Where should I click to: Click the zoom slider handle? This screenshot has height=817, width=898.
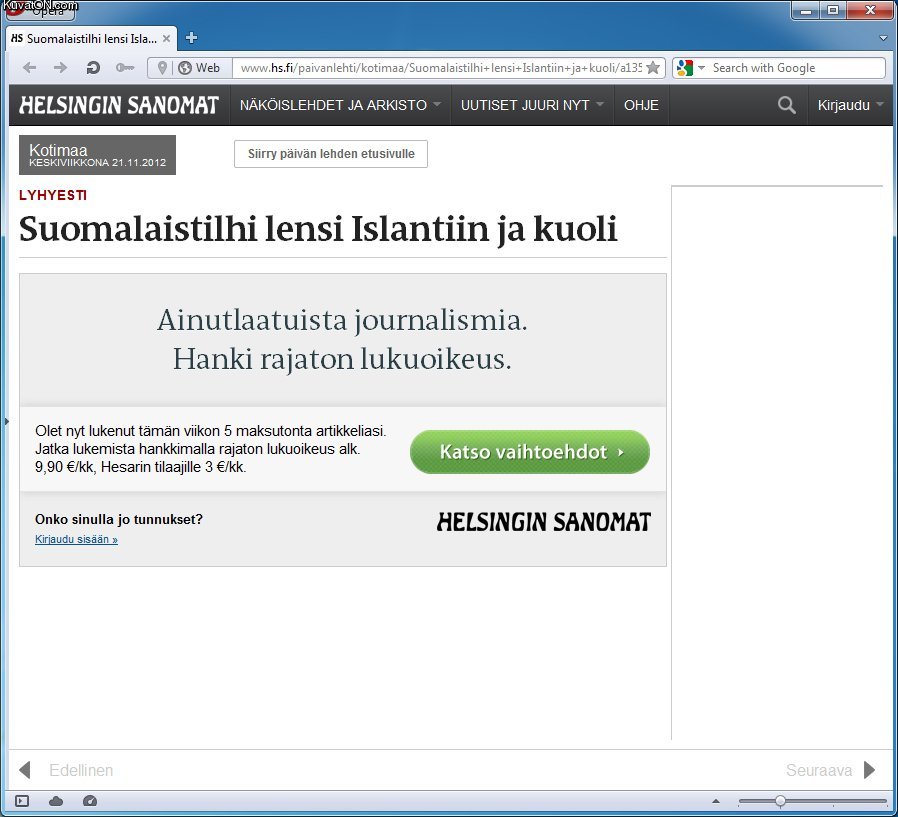click(780, 801)
